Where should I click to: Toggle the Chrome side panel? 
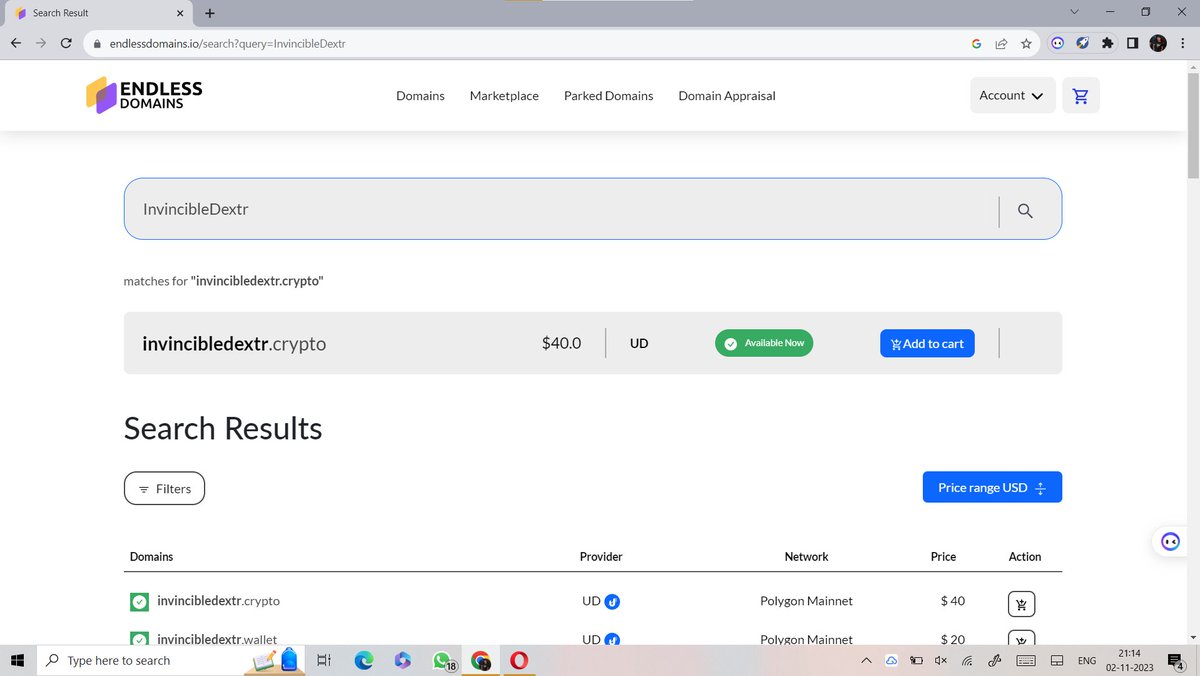1132,43
